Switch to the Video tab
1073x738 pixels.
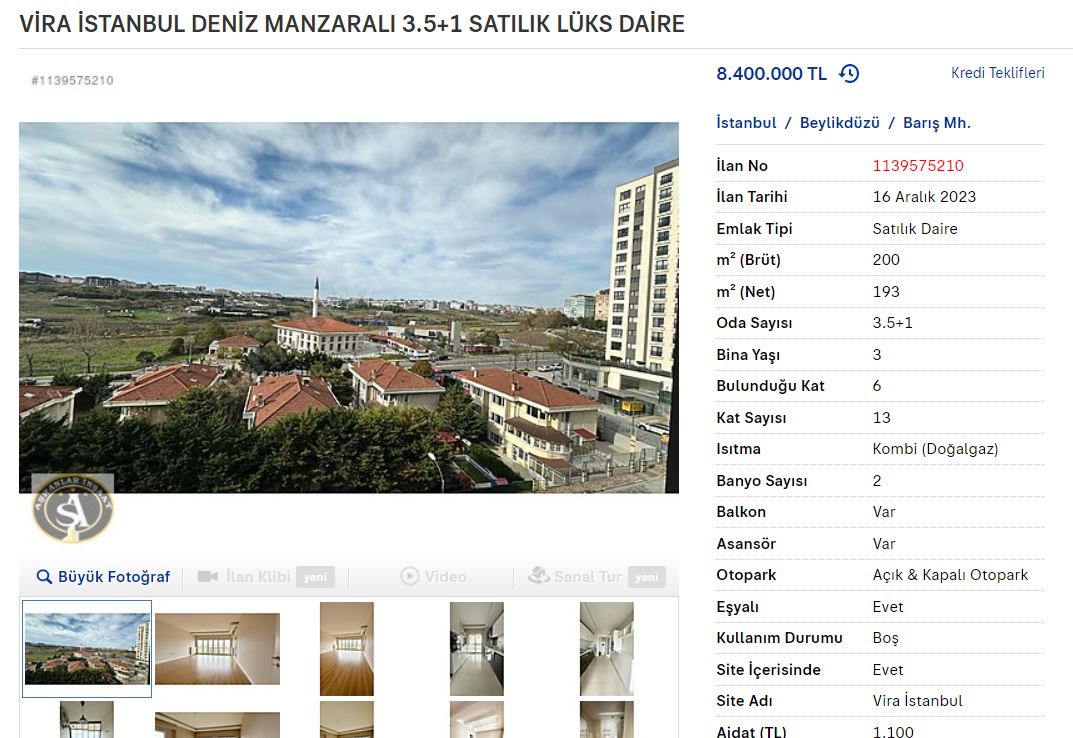(434, 576)
